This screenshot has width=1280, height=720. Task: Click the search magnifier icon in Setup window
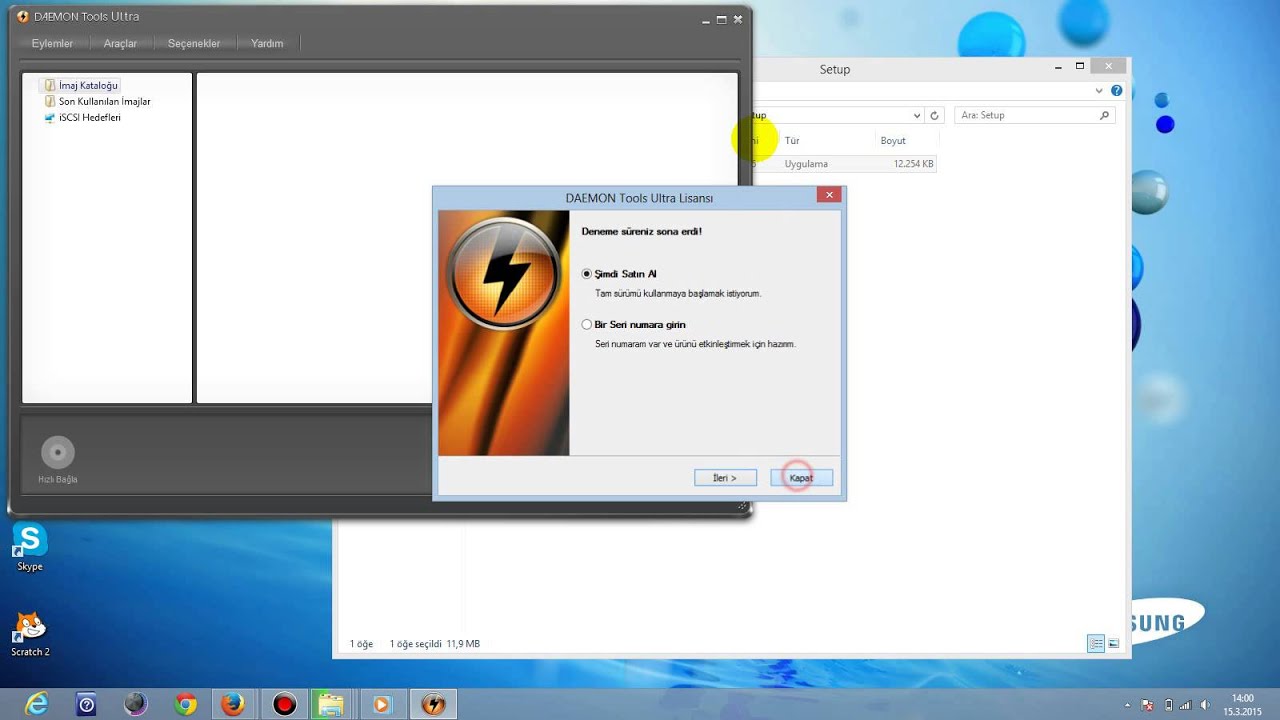pyautogui.click(x=1104, y=115)
